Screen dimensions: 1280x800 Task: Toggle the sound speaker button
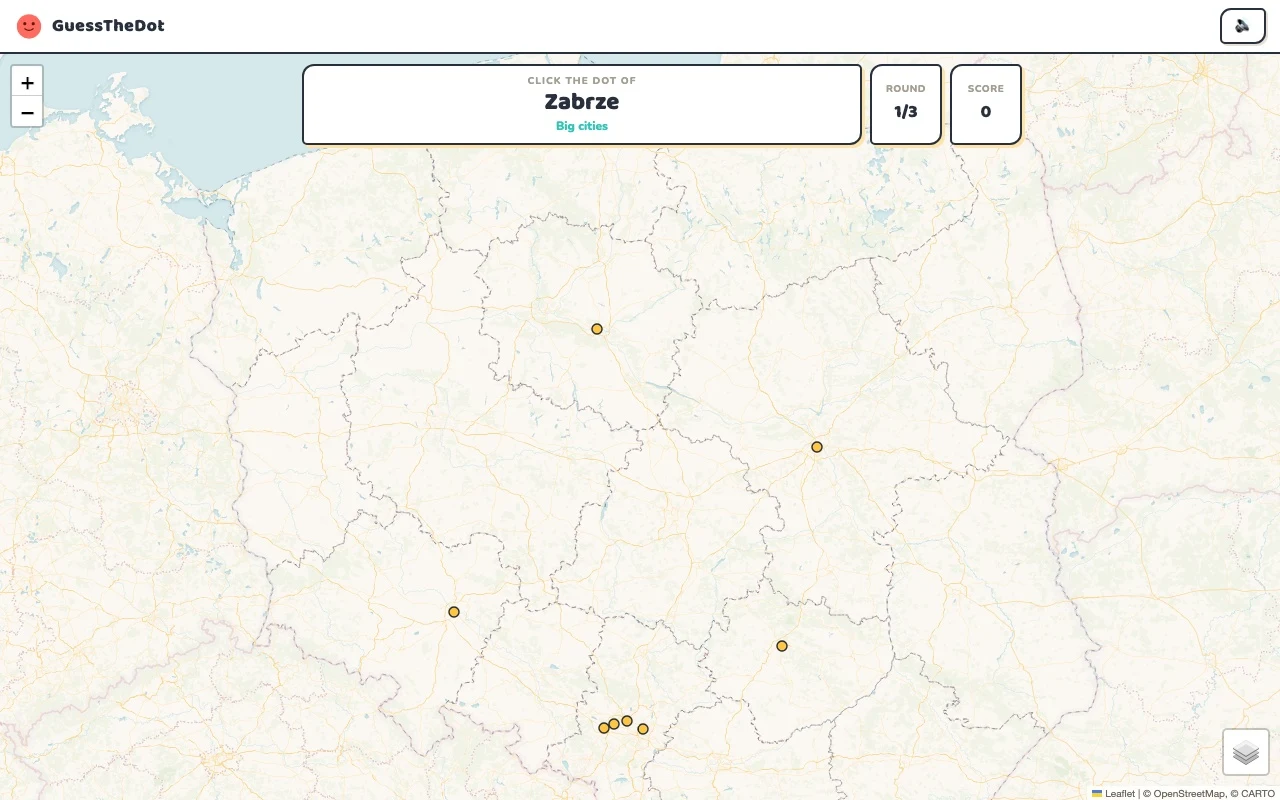click(x=1242, y=26)
